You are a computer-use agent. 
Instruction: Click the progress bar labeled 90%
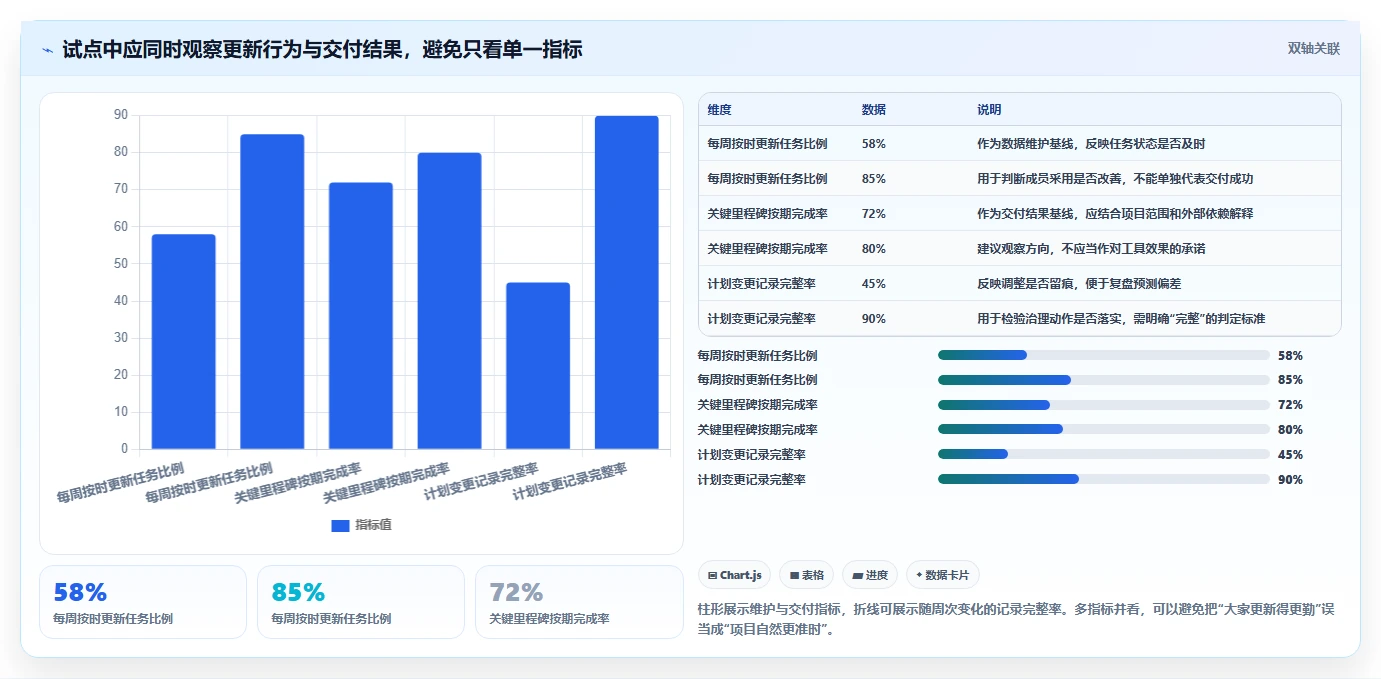[x=1104, y=480]
